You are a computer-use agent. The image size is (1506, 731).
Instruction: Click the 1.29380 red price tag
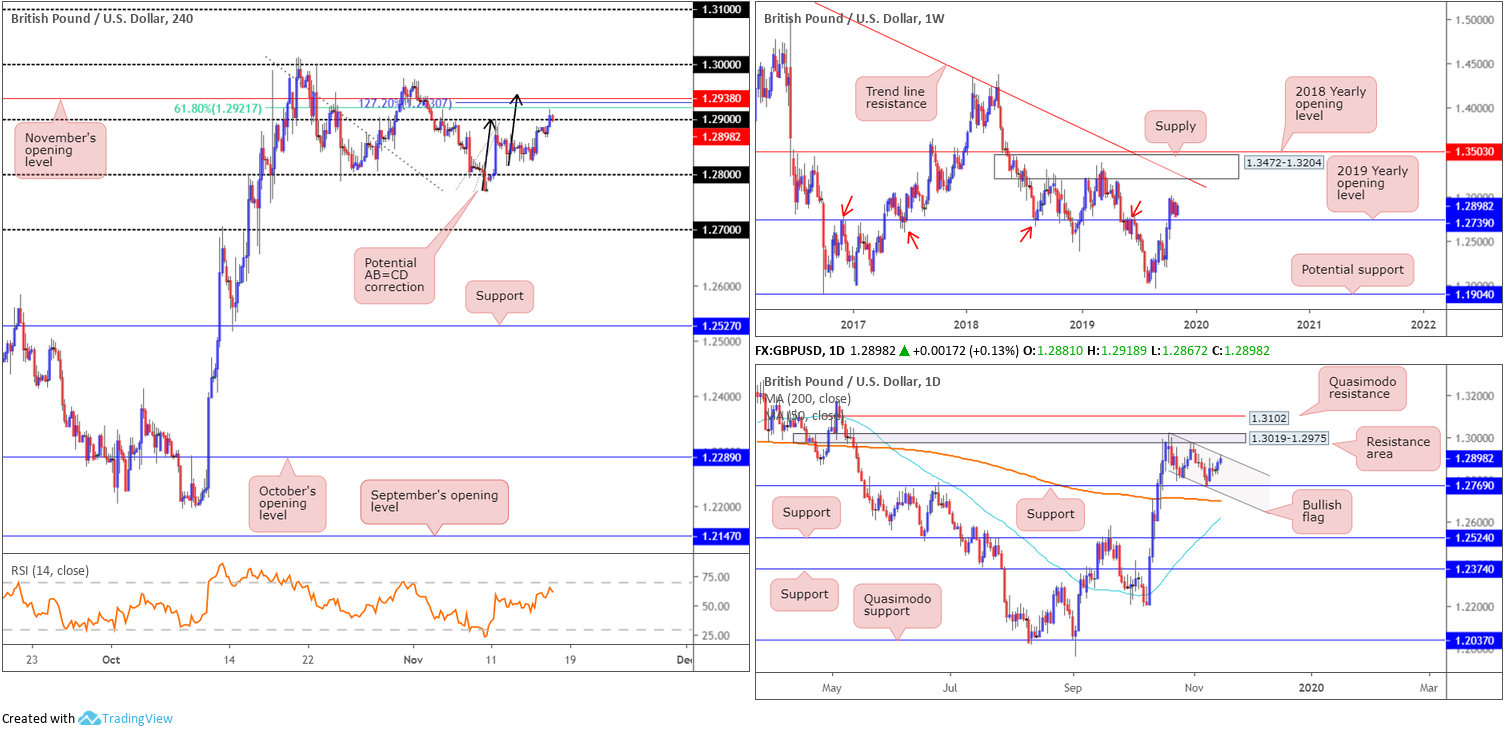click(721, 99)
